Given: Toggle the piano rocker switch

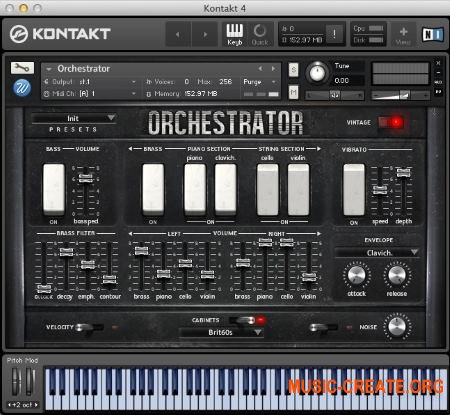Looking at the screenshot, I should point(195,189).
